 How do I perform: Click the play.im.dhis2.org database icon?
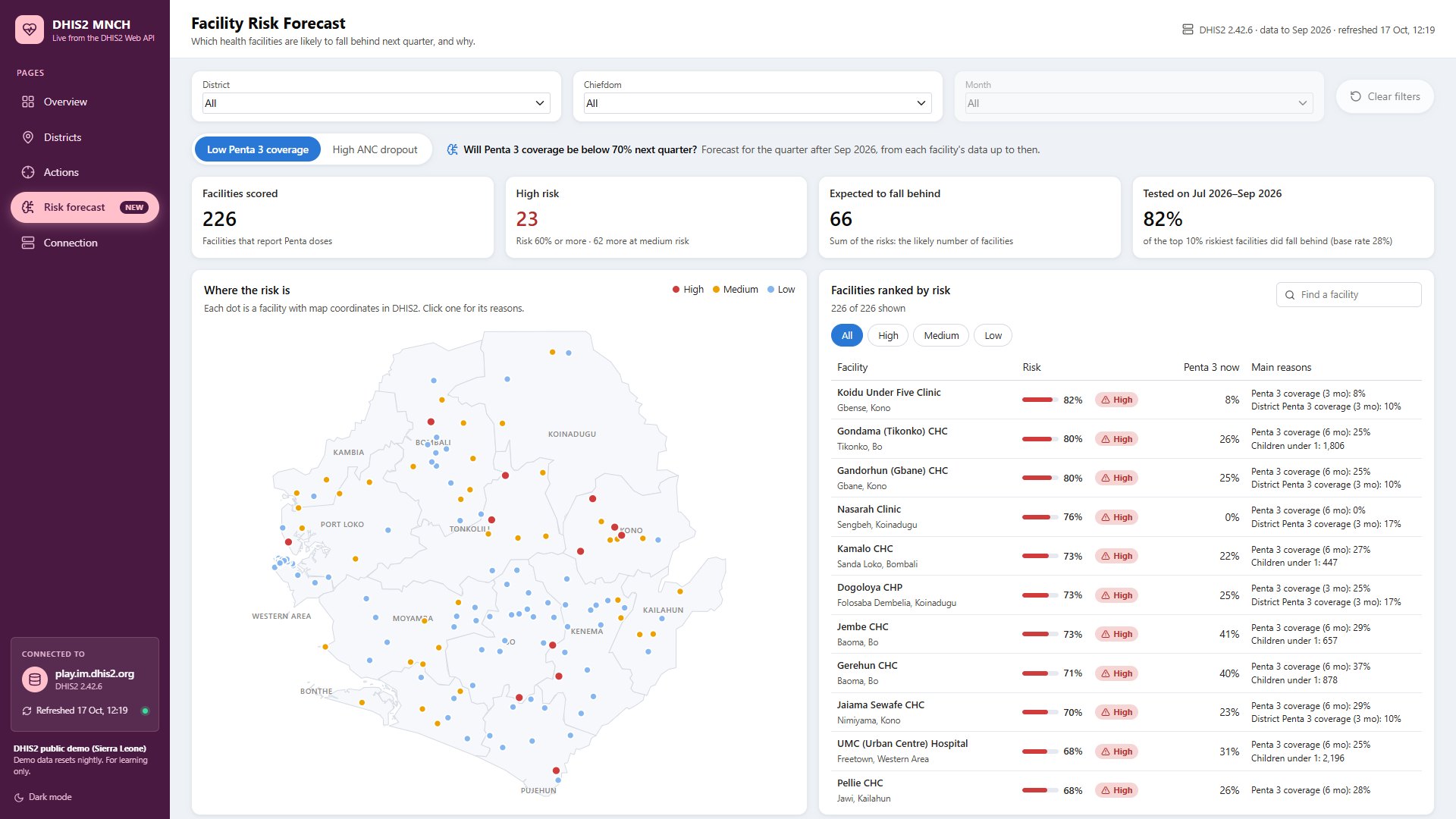(35, 679)
